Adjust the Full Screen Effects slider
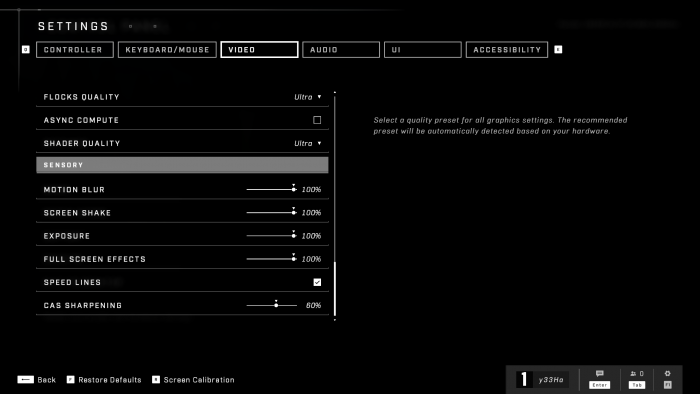 (x=271, y=259)
